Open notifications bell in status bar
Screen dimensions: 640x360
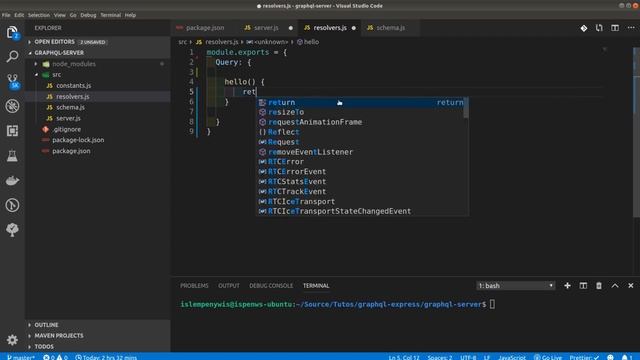pyautogui.click(x=626, y=357)
